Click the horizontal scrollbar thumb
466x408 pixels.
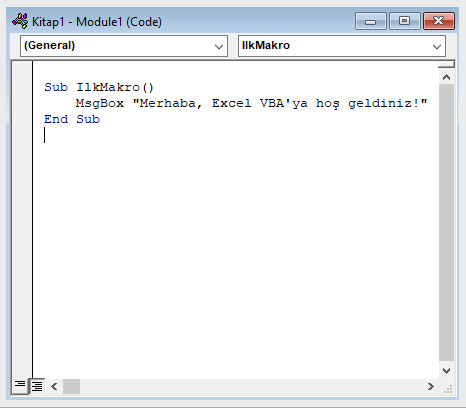(71, 386)
